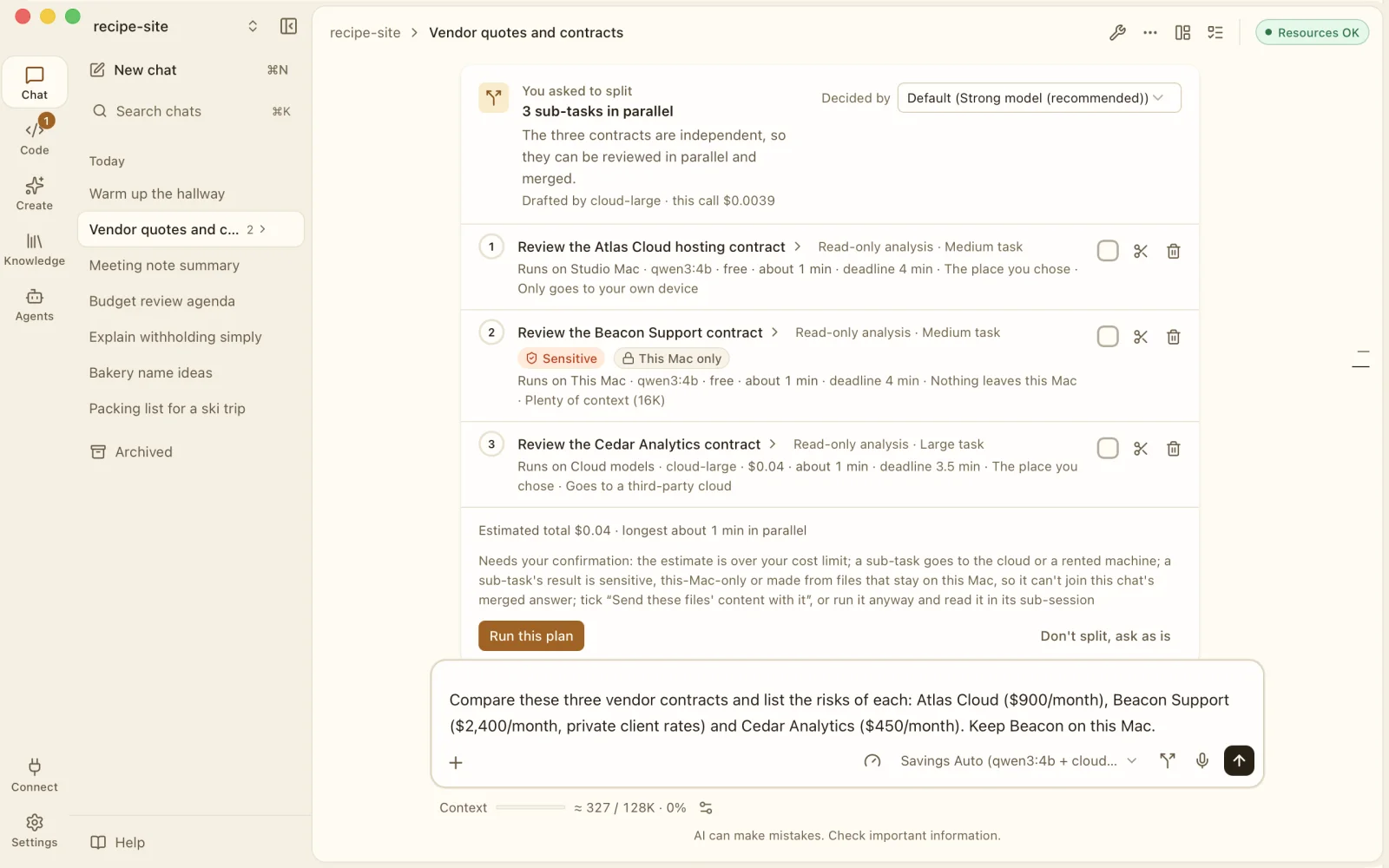This screenshot has height=868, width=1389.
Task: Open Settings gear in sidebar
Action: coord(35,831)
